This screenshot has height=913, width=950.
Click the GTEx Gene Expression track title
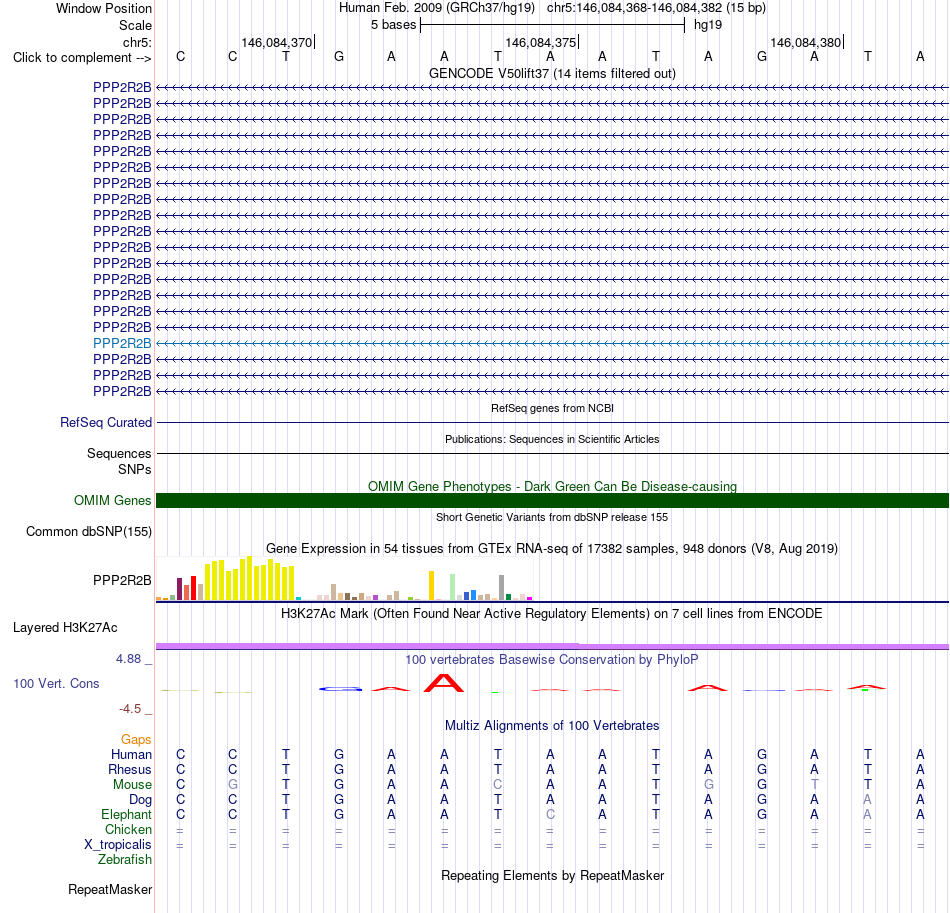click(x=552, y=548)
